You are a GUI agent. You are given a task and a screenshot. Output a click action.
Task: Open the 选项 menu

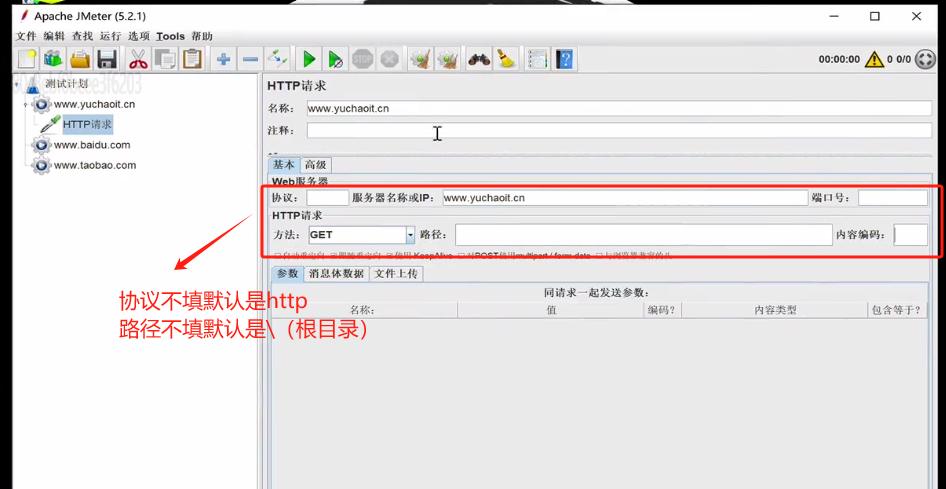point(138,36)
